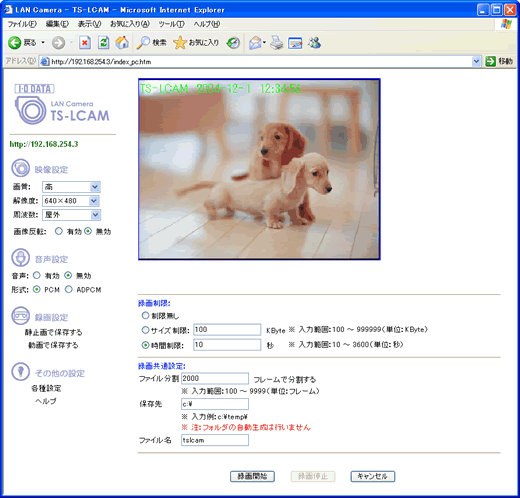Screen dimensions: 520x498
Task: Click the Mail envelope icon
Action: coord(255,43)
